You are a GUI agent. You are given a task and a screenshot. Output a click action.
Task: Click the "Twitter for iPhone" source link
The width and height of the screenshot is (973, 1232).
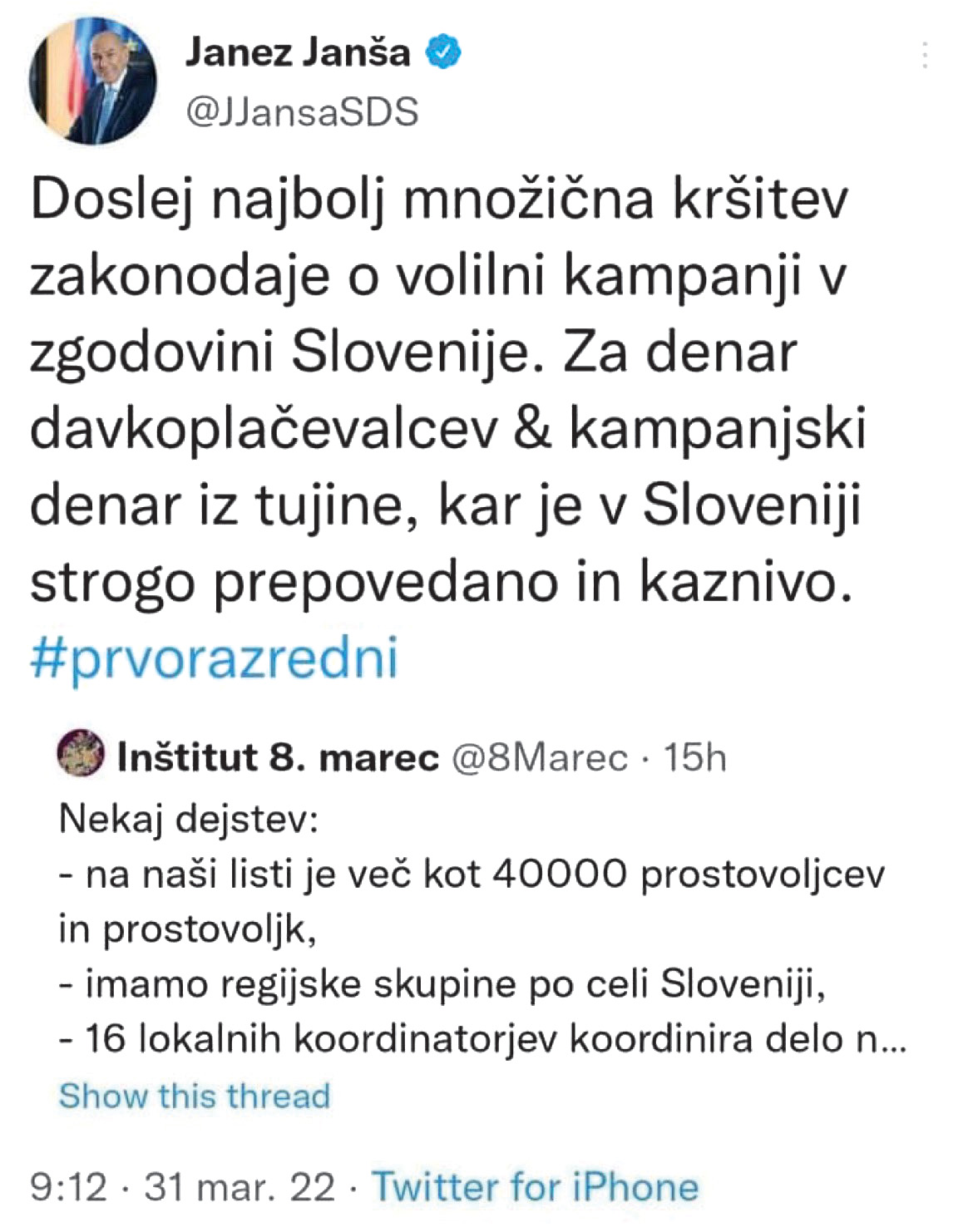534,1186
